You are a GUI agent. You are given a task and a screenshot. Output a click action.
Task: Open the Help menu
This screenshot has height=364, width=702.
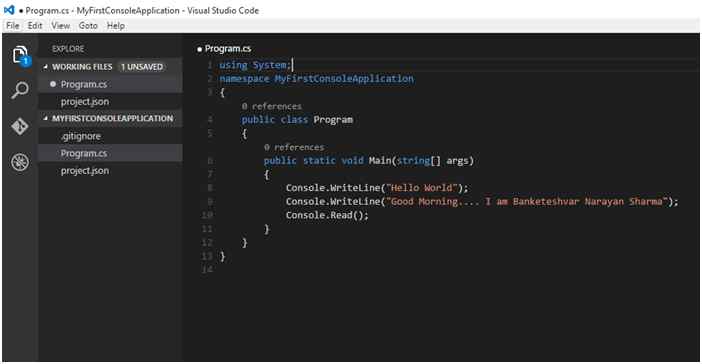(x=116, y=26)
